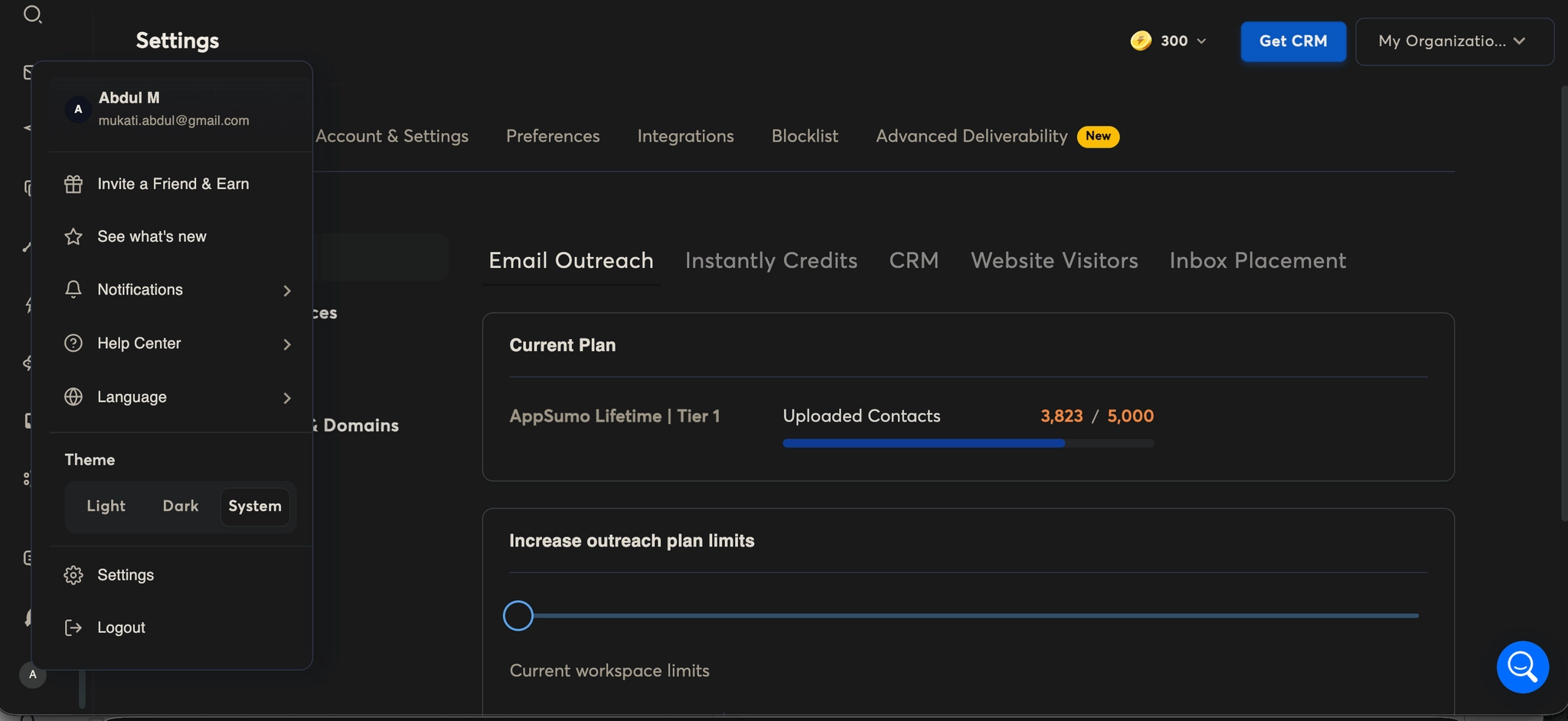Switch to the Instantly Credits tab
Viewport: 1568px width, 721px height.
770,260
